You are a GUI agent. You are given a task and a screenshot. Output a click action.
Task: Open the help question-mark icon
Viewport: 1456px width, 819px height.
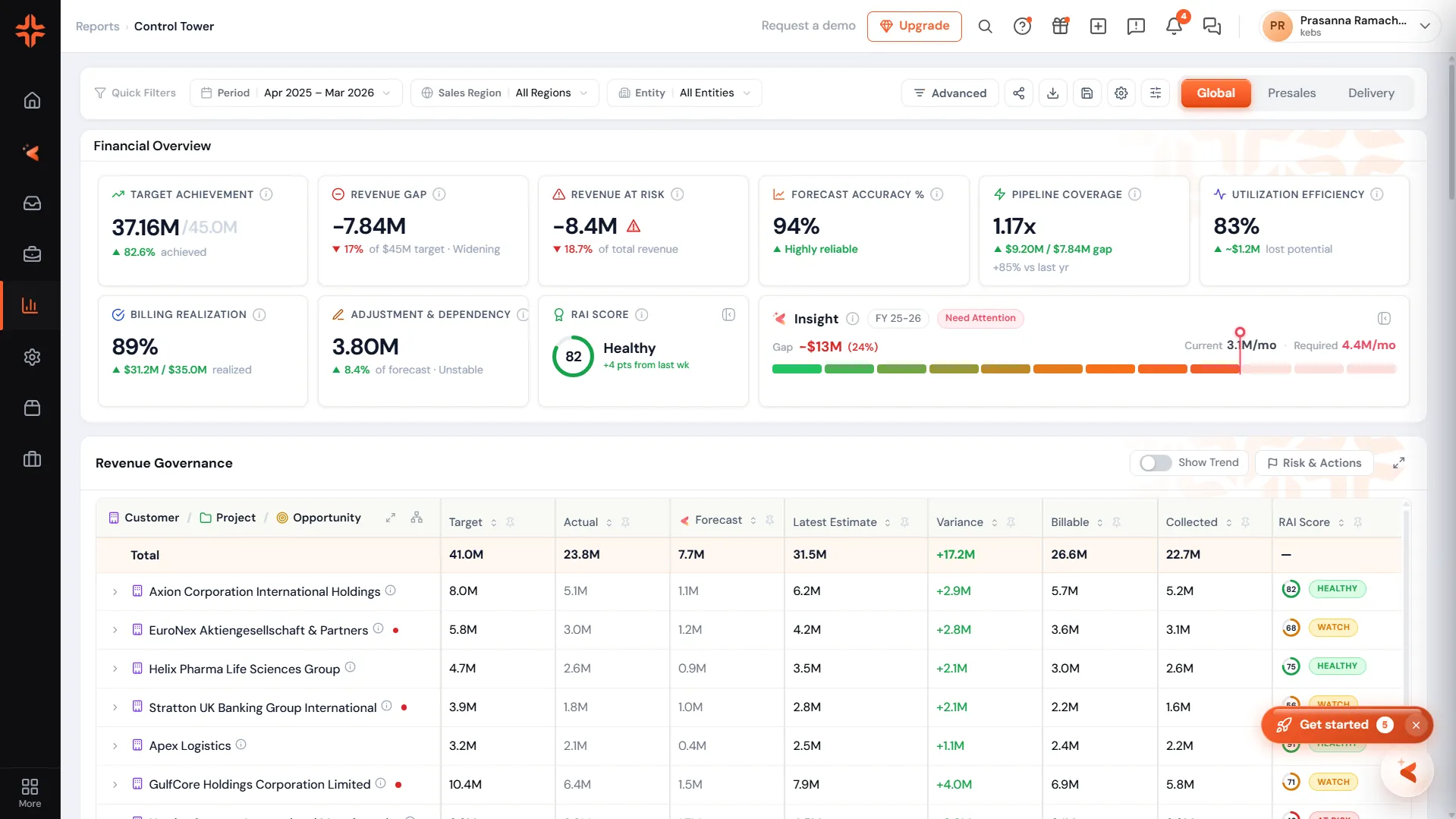(1022, 27)
